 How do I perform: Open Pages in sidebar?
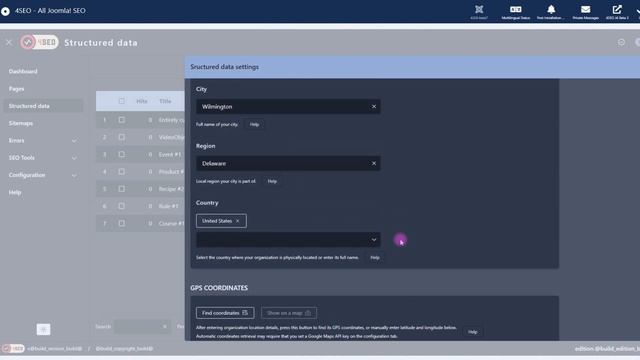pos(16,89)
